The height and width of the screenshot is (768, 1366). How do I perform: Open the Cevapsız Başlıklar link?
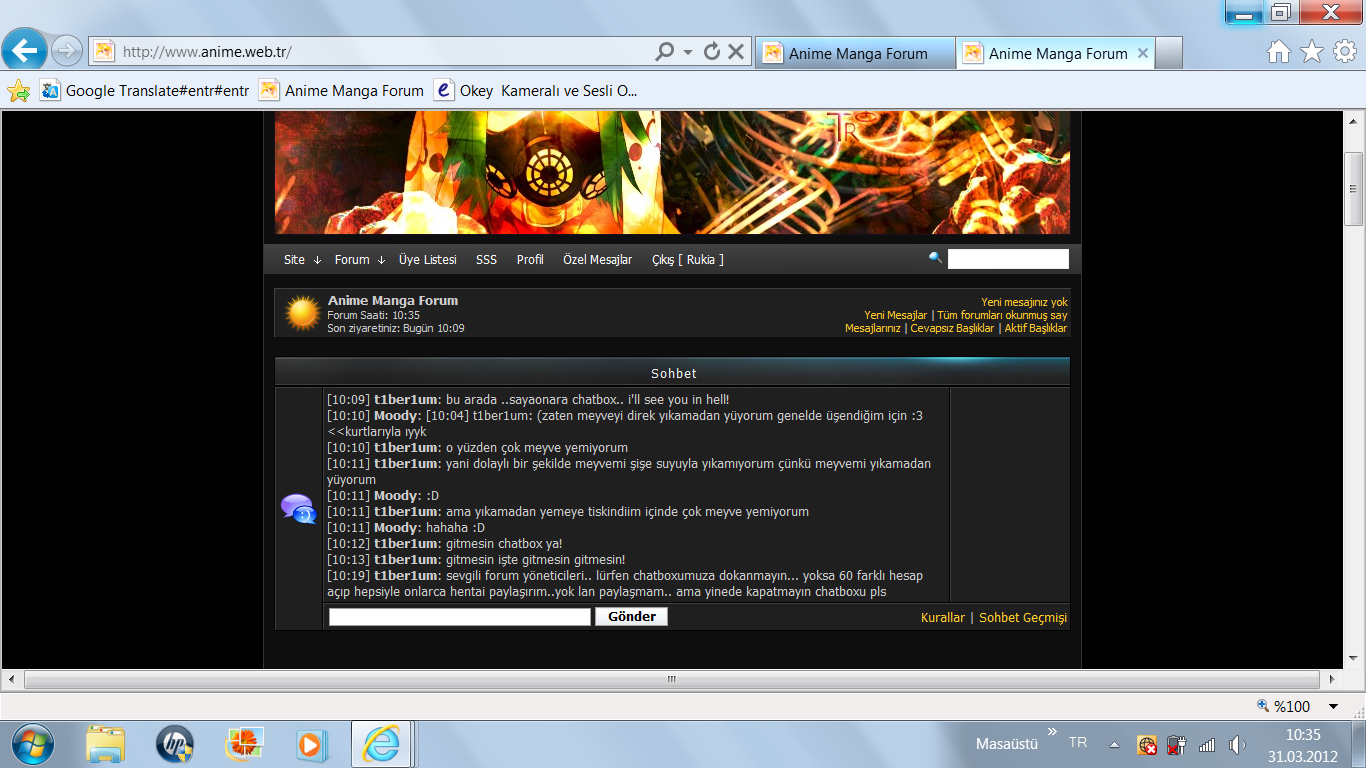point(952,328)
